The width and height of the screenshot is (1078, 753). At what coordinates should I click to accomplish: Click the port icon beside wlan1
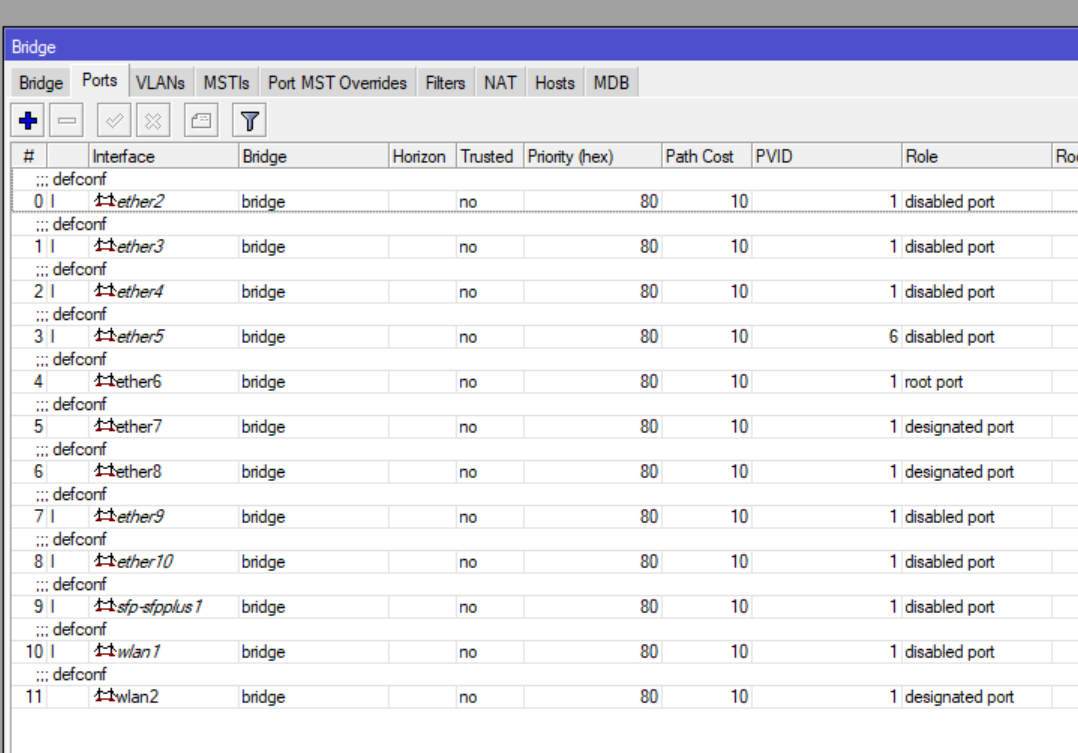[104, 651]
